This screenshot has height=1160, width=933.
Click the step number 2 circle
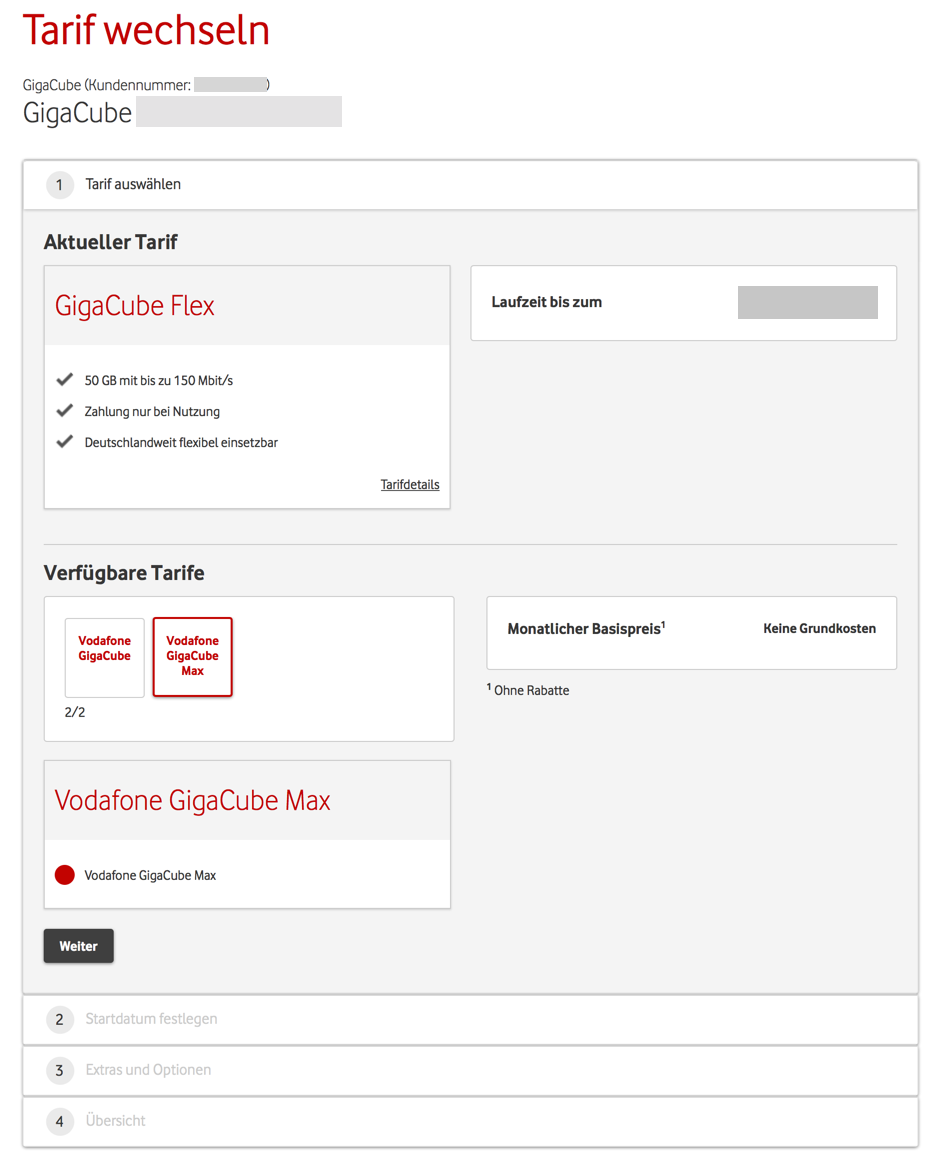click(x=60, y=1019)
